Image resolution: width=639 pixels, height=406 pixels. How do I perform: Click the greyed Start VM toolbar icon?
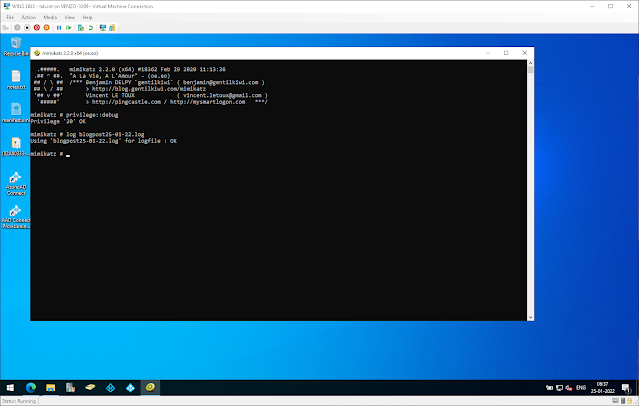[x=17, y=28]
